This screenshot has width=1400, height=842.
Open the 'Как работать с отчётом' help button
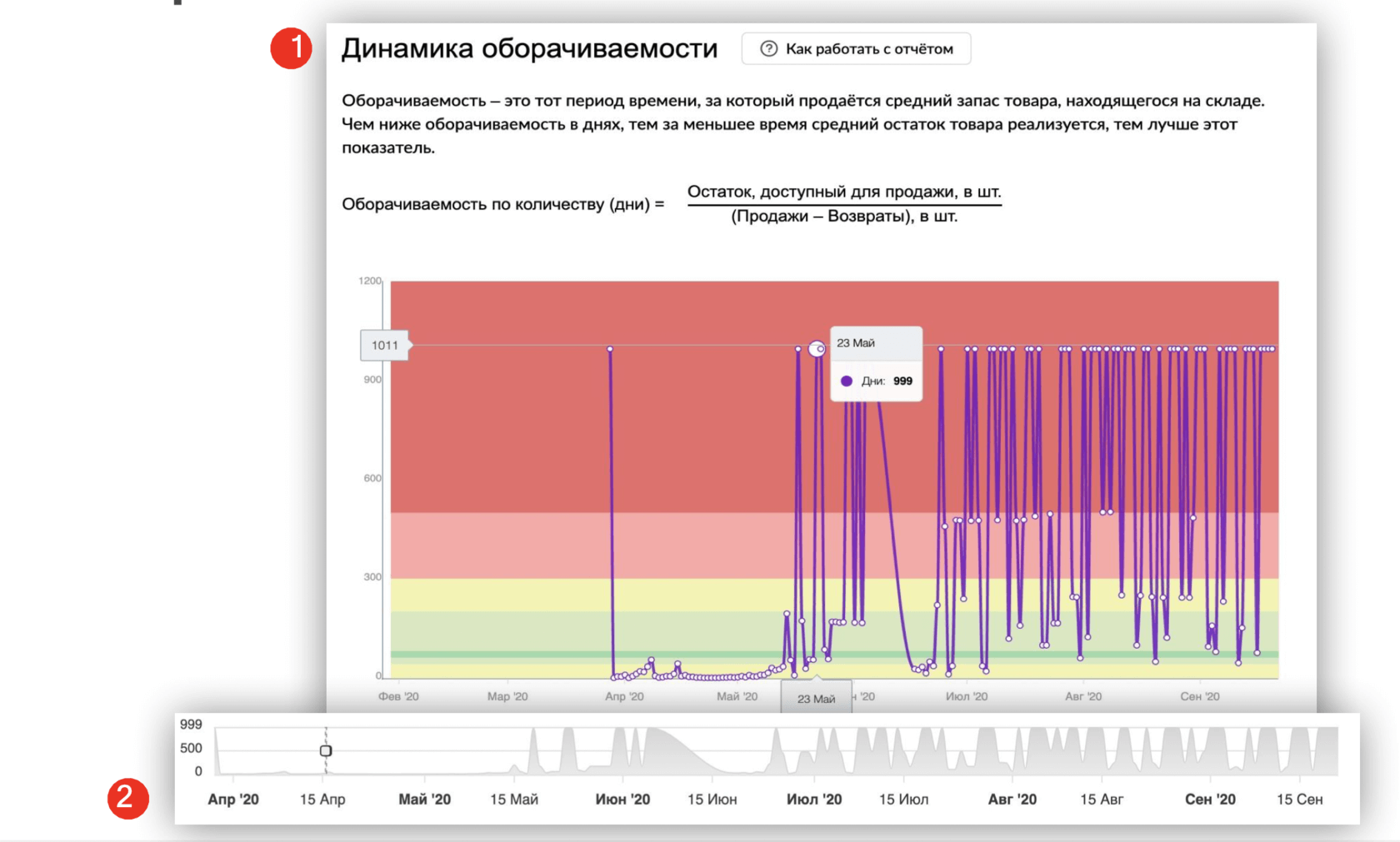(x=856, y=49)
